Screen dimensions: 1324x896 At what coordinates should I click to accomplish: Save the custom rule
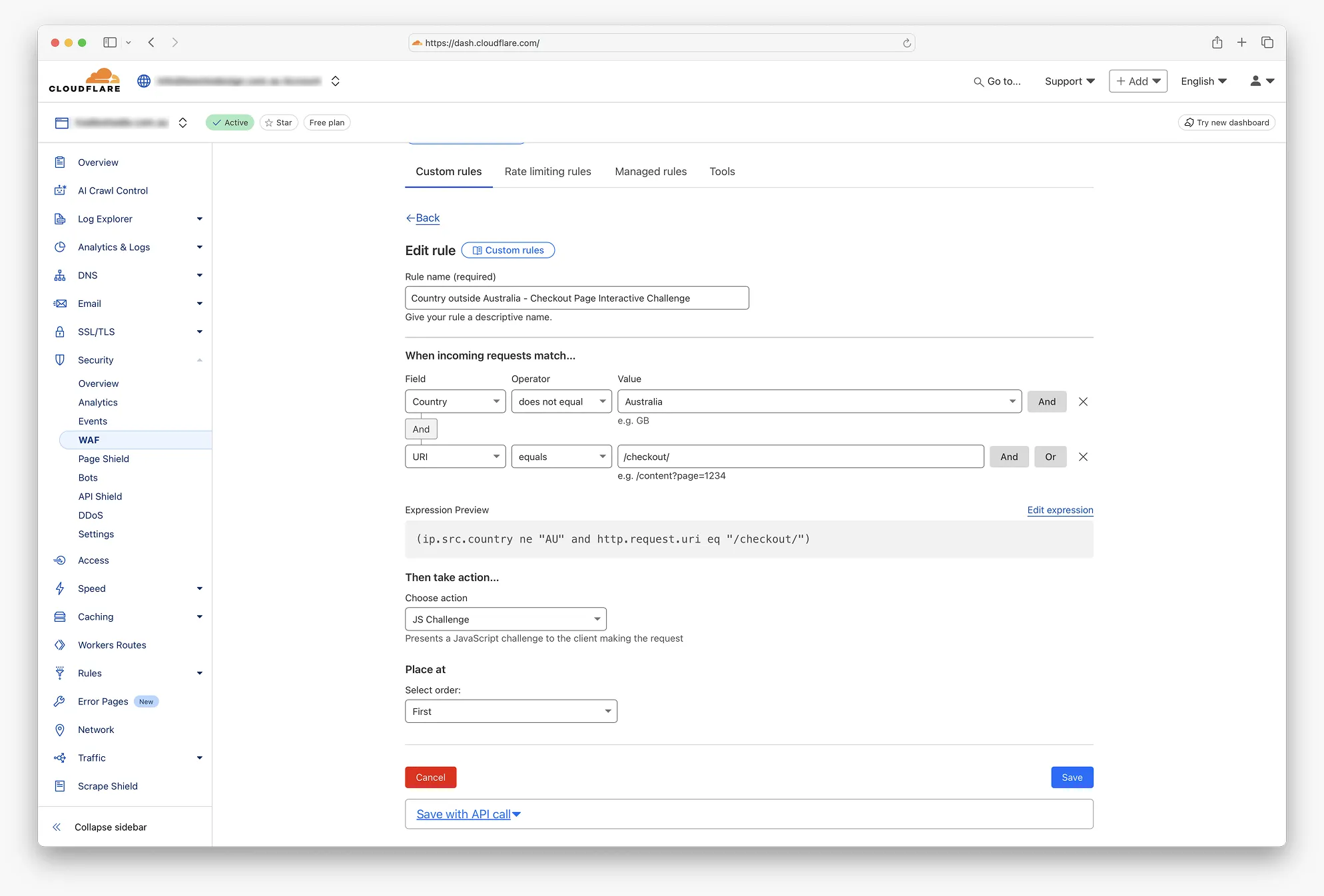pos(1072,777)
